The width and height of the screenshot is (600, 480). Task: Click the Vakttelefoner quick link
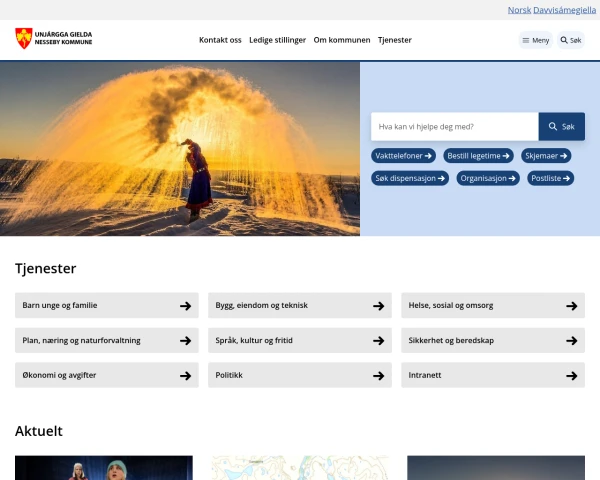point(404,156)
